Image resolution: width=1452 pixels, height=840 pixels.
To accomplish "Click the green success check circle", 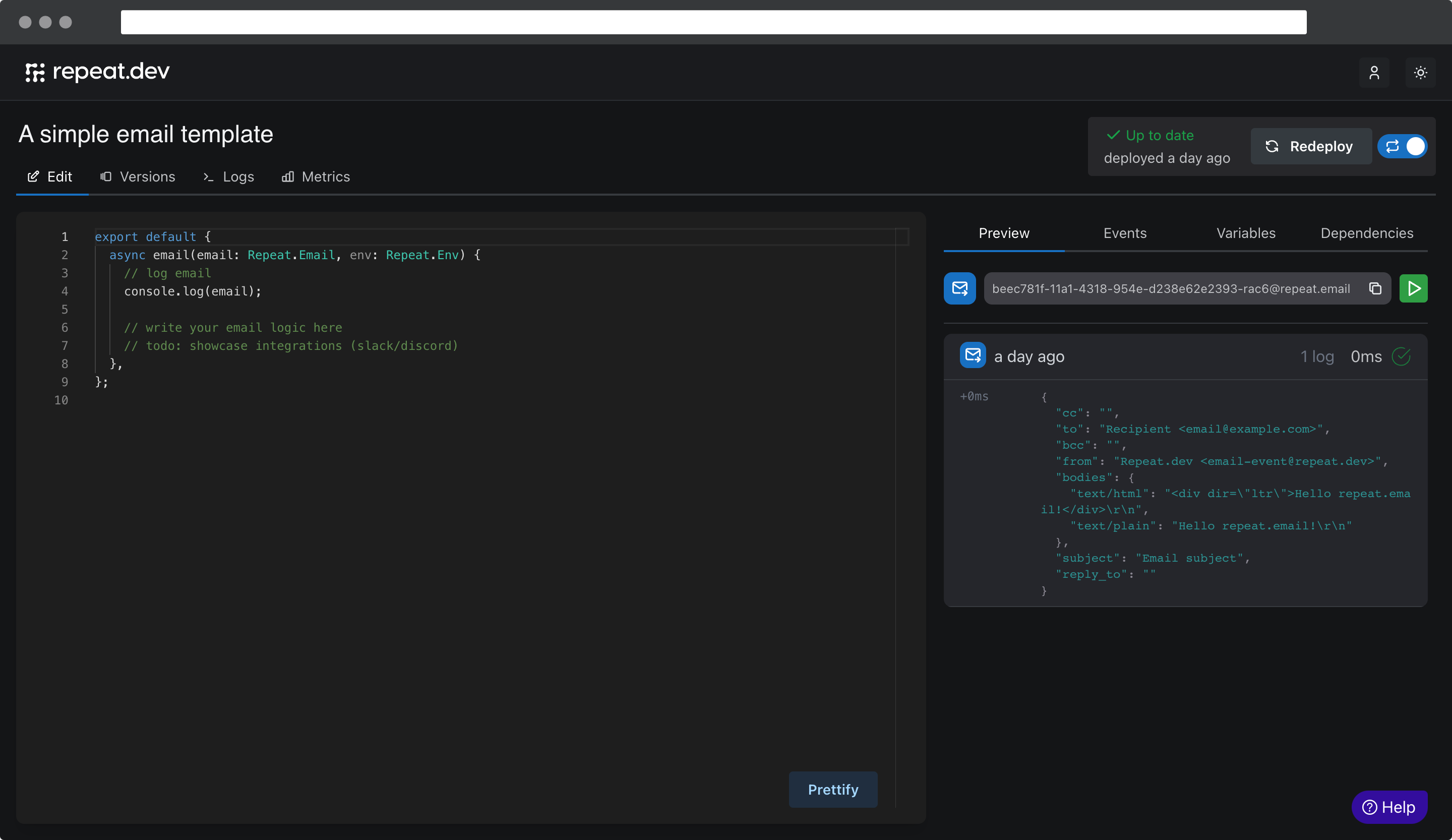I will pos(1401,356).
